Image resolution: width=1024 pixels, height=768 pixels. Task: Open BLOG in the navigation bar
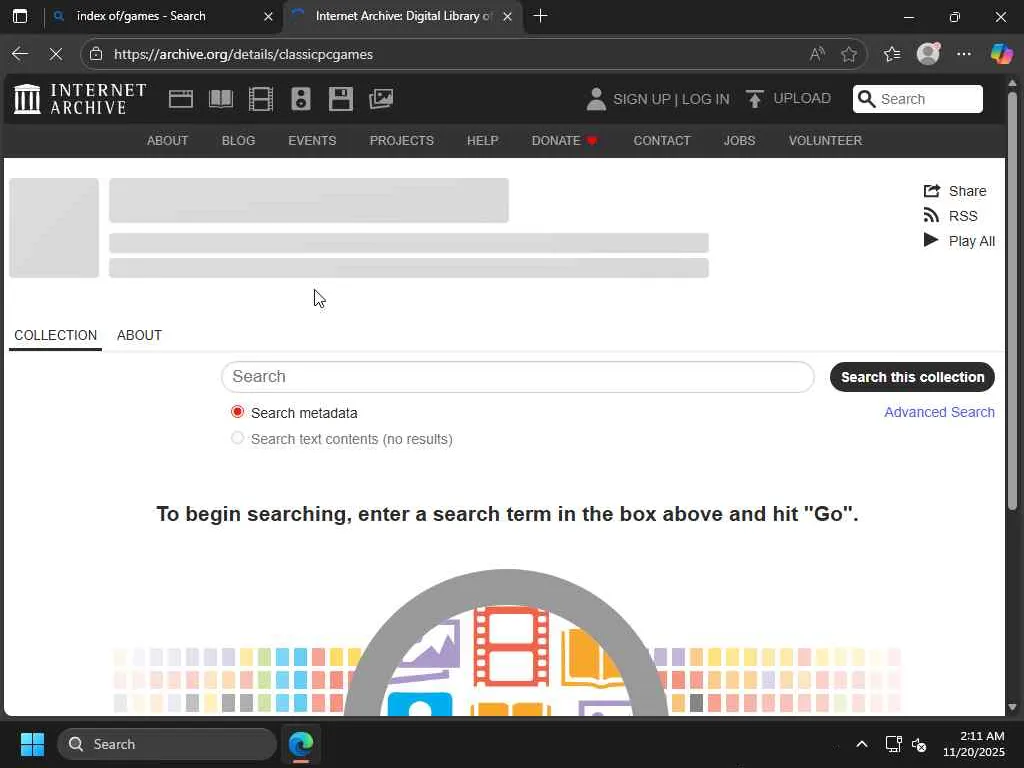pyautogui.click(x=238, y=140)
